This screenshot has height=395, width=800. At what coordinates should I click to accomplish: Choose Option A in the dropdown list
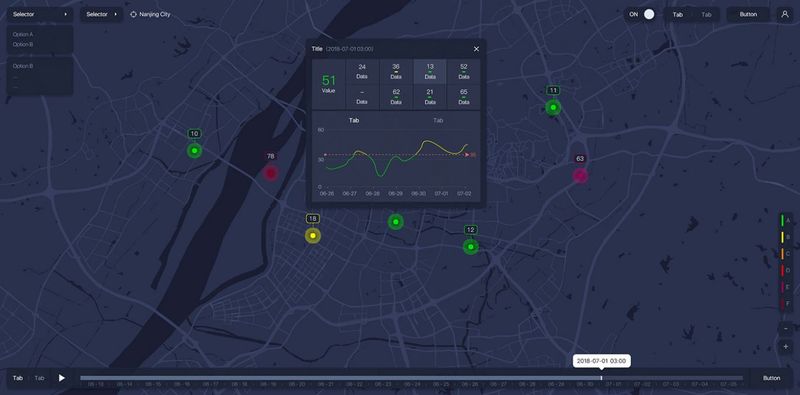(23, 34)
